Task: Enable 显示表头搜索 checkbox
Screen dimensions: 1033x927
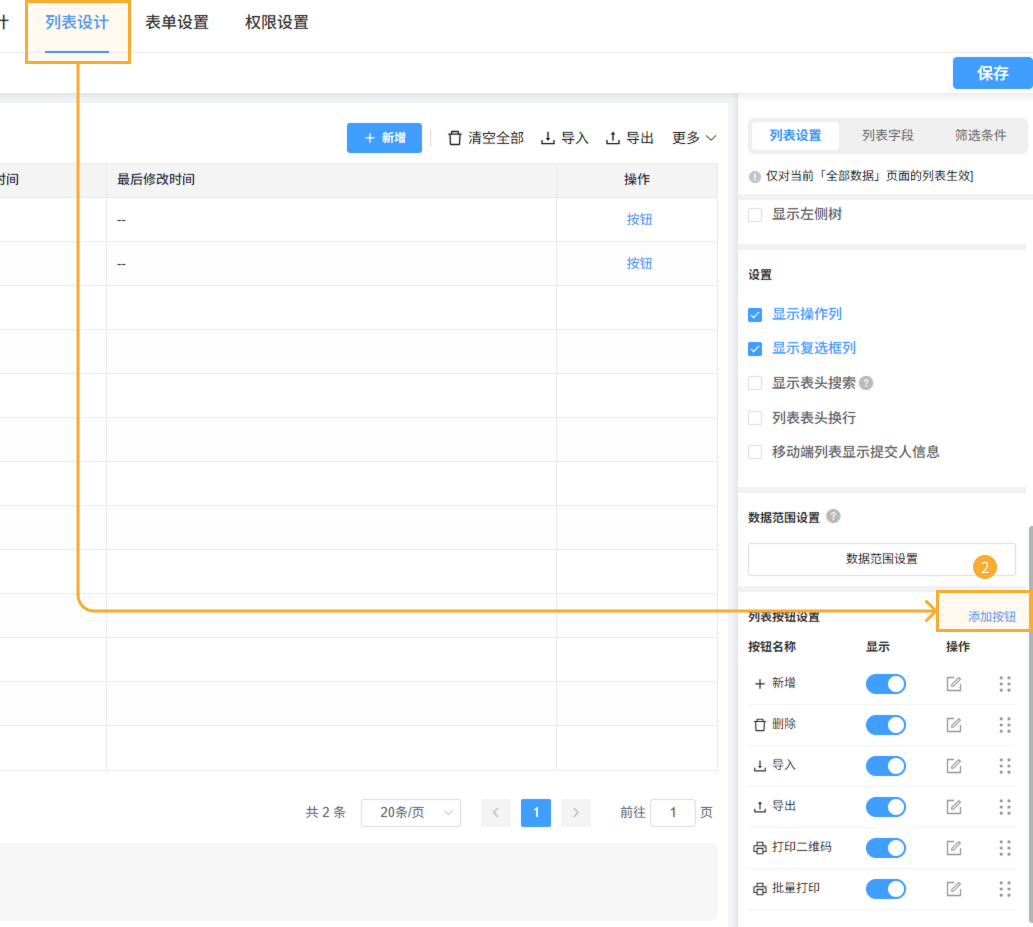Action: pyautogui.click(x=755, y=383)
